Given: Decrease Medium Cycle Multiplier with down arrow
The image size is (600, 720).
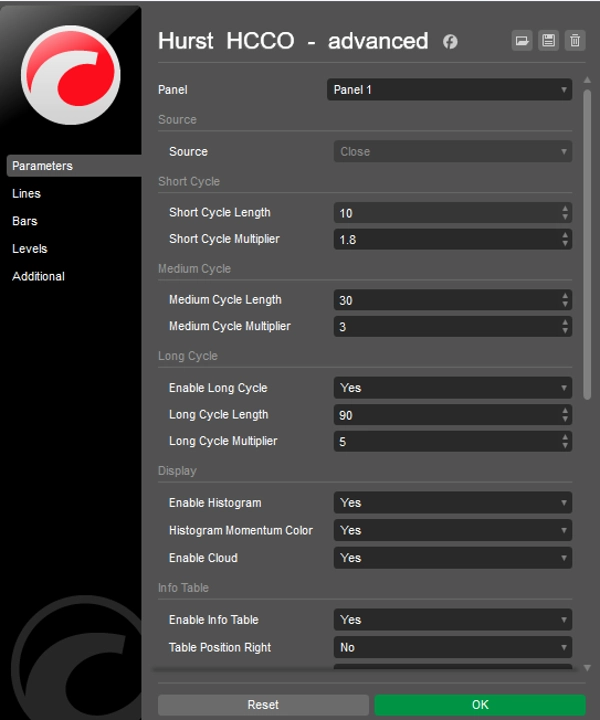Looking at the screenshot, I should pos(565,331).
